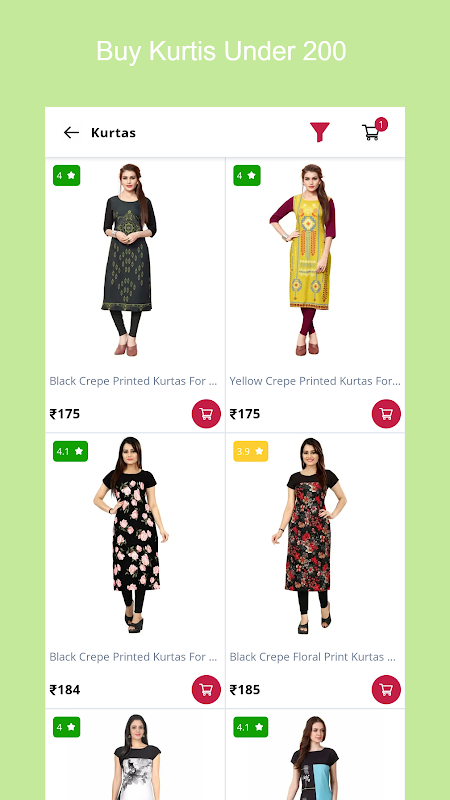Open the shopping cart with badge
The height and width of the screenshot is (800, 450).
pos(374,130)
